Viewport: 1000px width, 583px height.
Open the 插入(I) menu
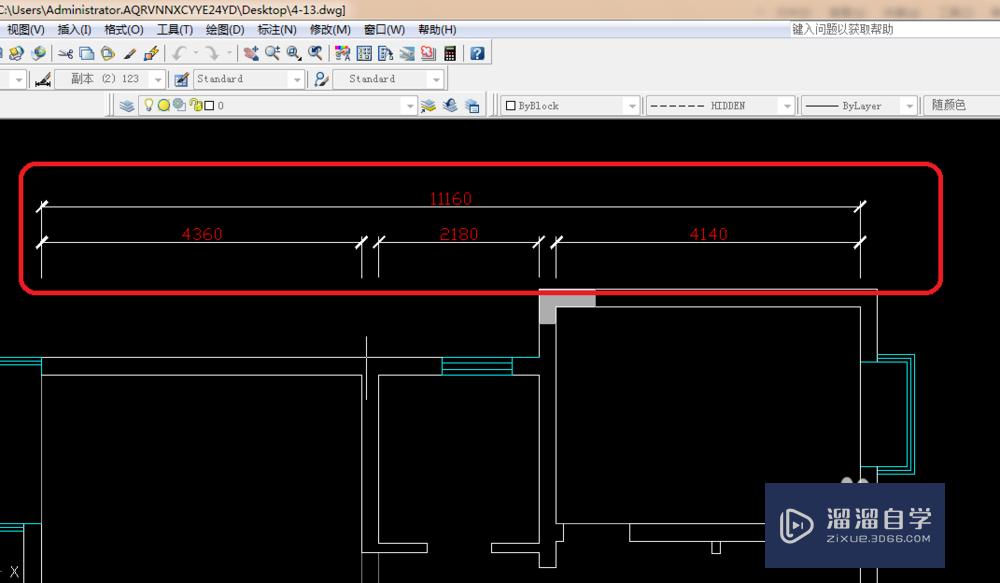[x=74, y=29]
